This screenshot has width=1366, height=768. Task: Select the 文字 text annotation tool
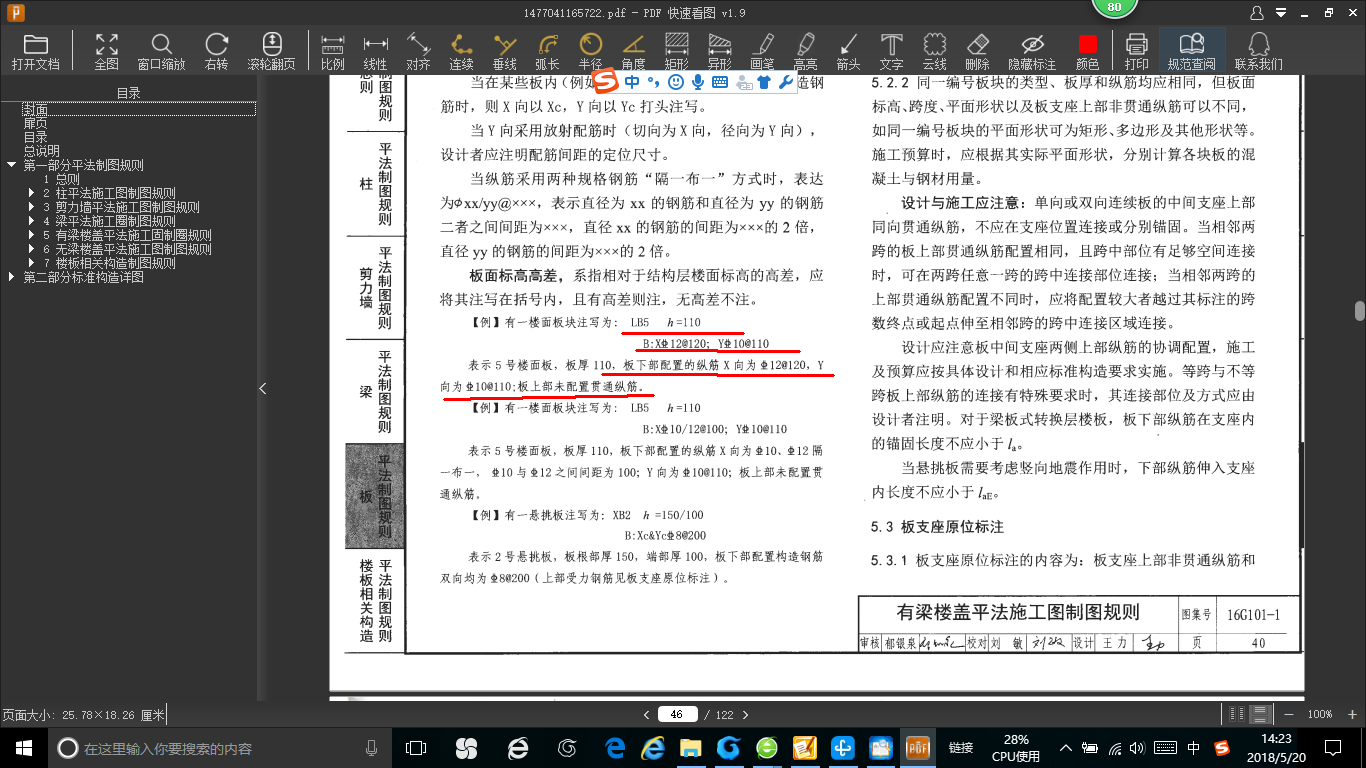coord(892,51)
